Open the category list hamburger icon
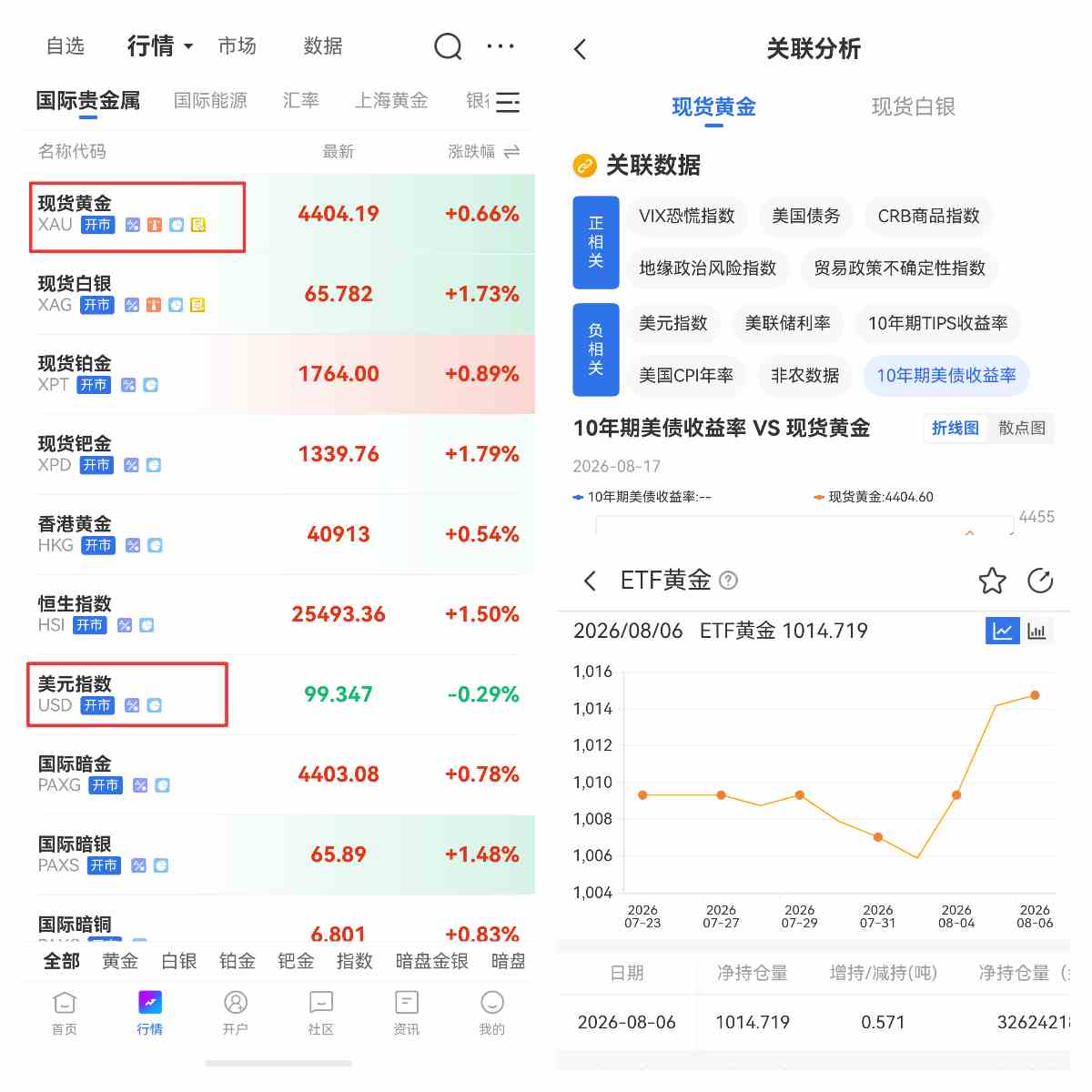 click(508, 102)
